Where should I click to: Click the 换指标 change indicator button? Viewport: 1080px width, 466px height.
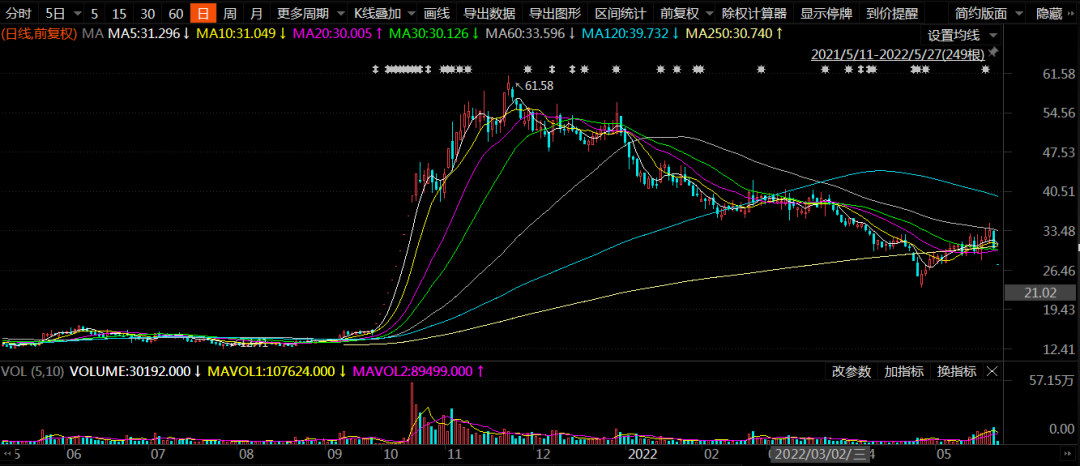click(x=956, y=371)
